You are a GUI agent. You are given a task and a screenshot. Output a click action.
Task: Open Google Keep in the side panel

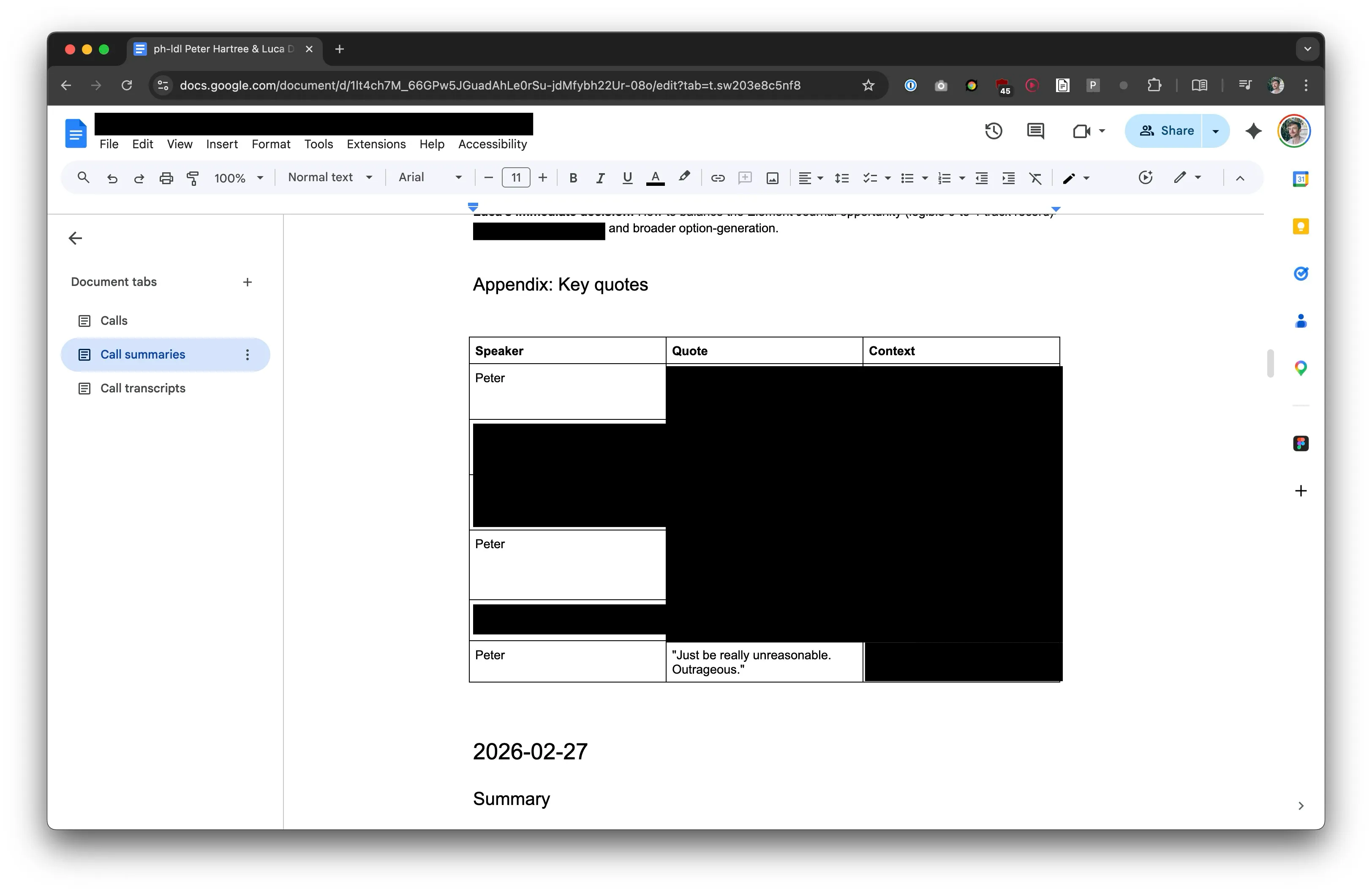point(1301,226)
